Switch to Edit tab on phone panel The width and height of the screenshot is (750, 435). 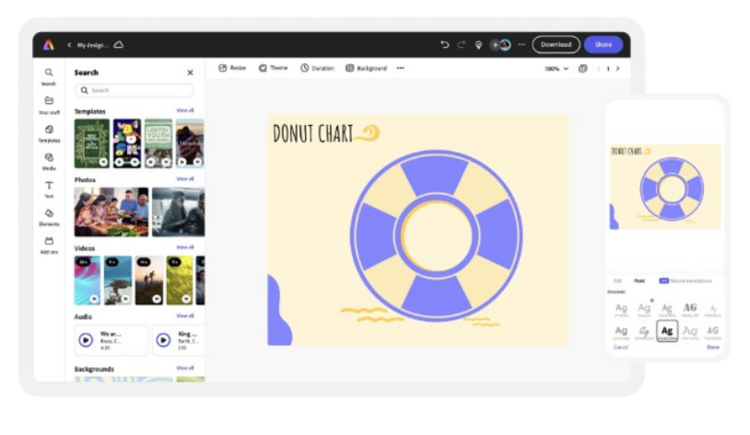618,281
